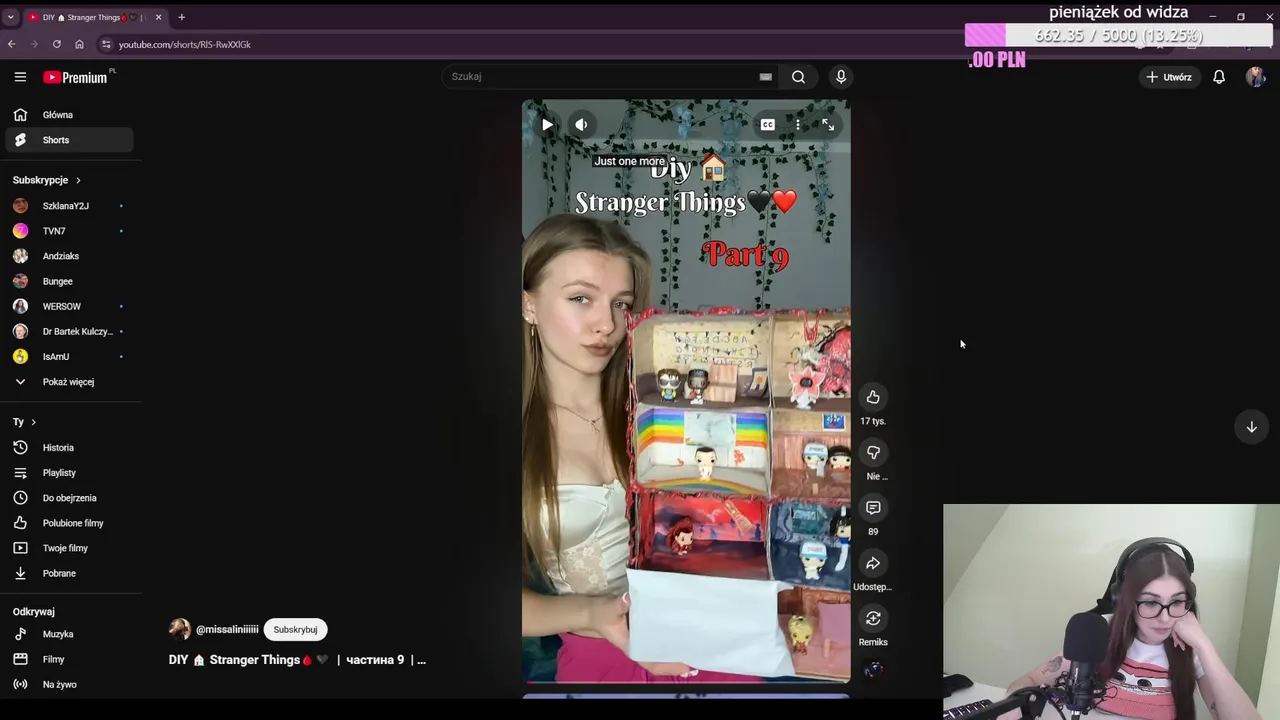Click the Subskrybuj button
Screen dimensions: 1280x720
[x=295, y=630]
